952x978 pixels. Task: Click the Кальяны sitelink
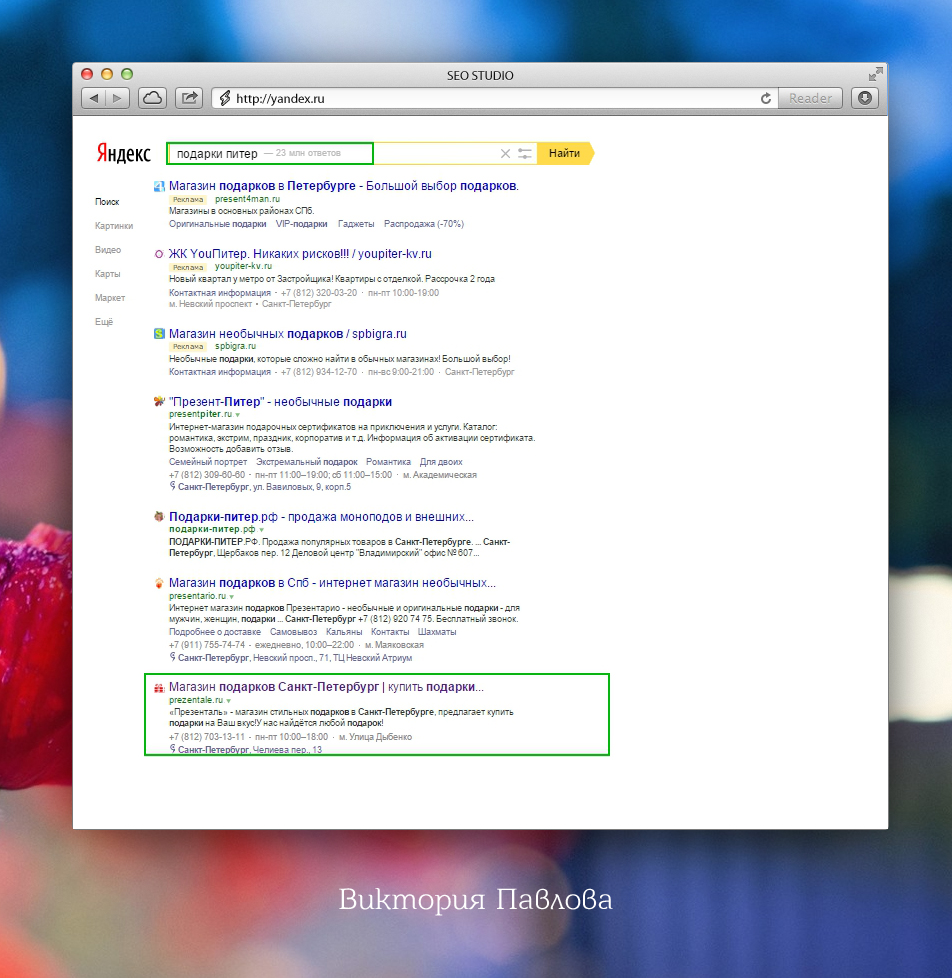point(344,632)
